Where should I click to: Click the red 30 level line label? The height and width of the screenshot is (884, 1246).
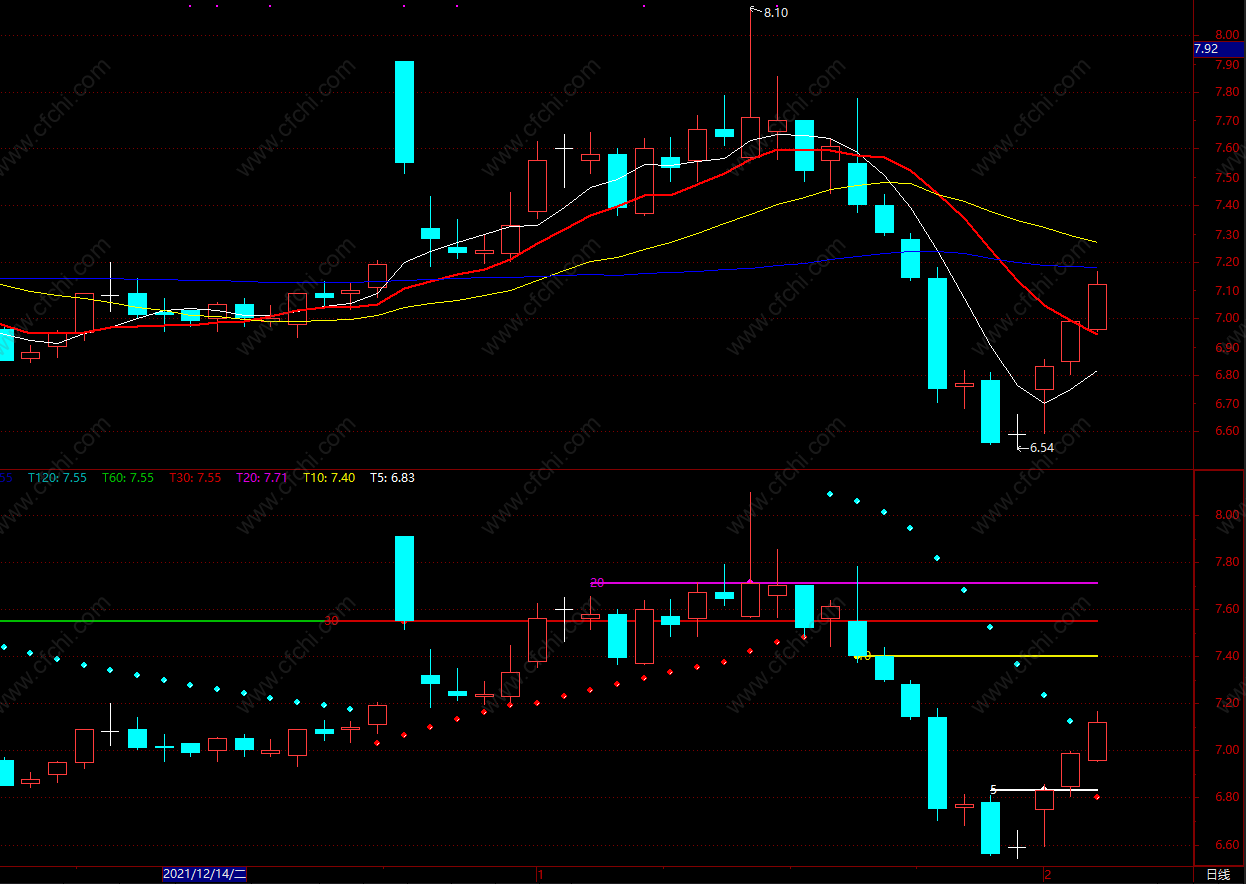(332, 621)
